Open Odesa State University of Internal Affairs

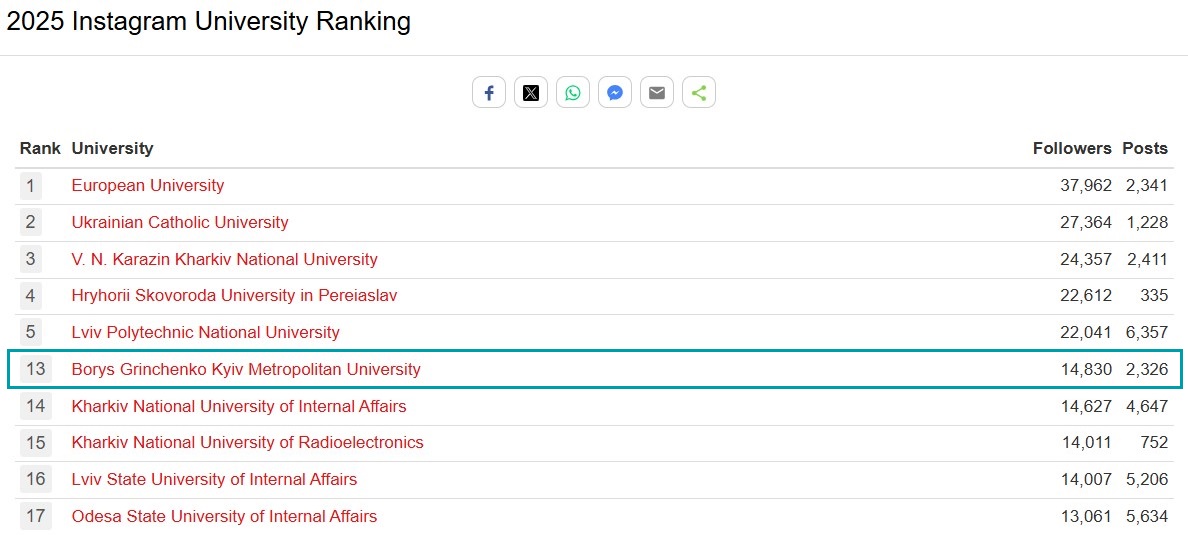pyautogui.click(x=224, y=516)
